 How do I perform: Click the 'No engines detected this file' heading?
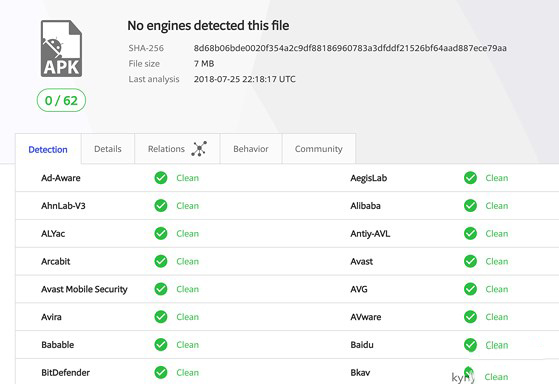[x=208, y=26]
